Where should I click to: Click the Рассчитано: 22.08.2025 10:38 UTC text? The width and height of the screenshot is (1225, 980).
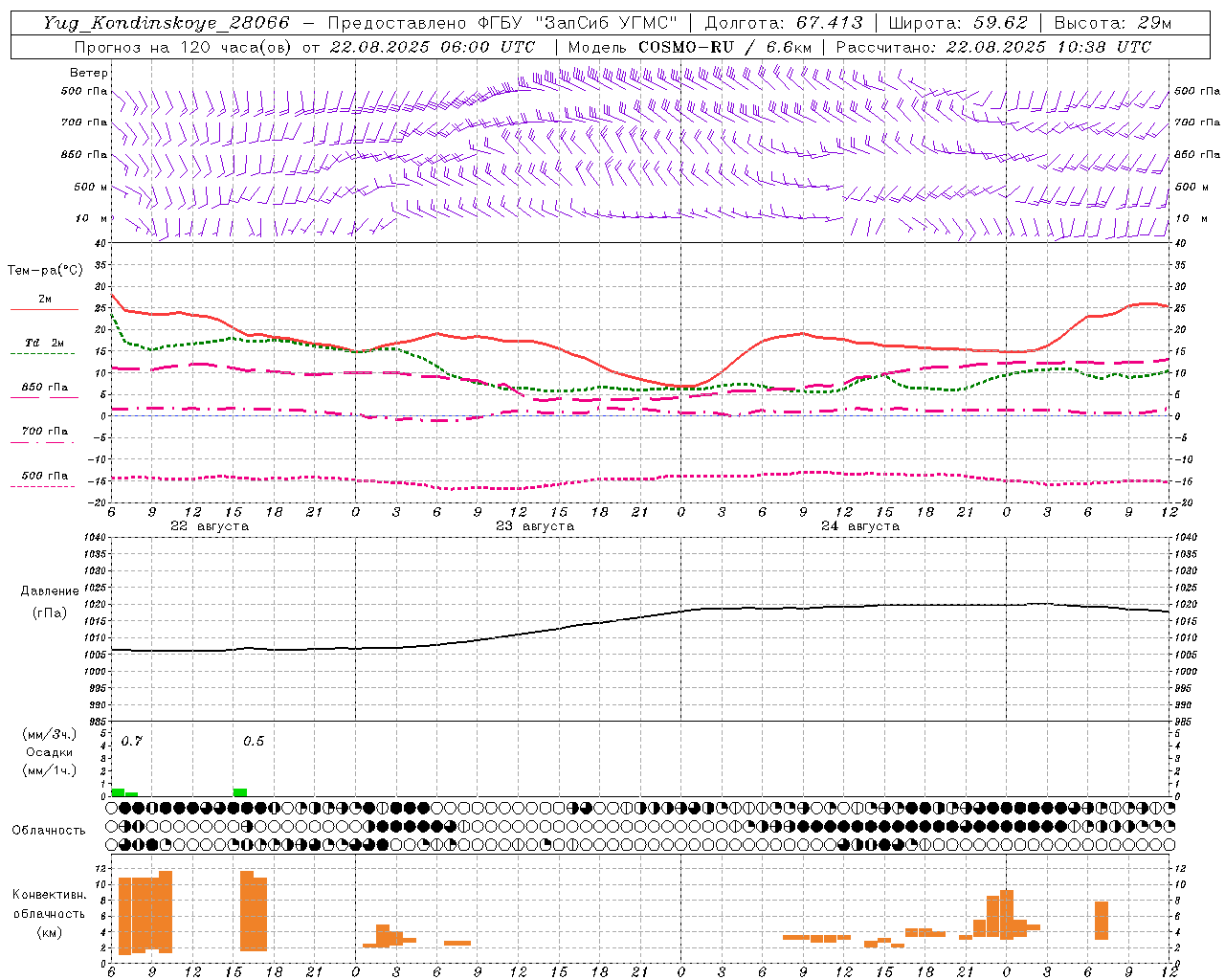coord(993,47)
